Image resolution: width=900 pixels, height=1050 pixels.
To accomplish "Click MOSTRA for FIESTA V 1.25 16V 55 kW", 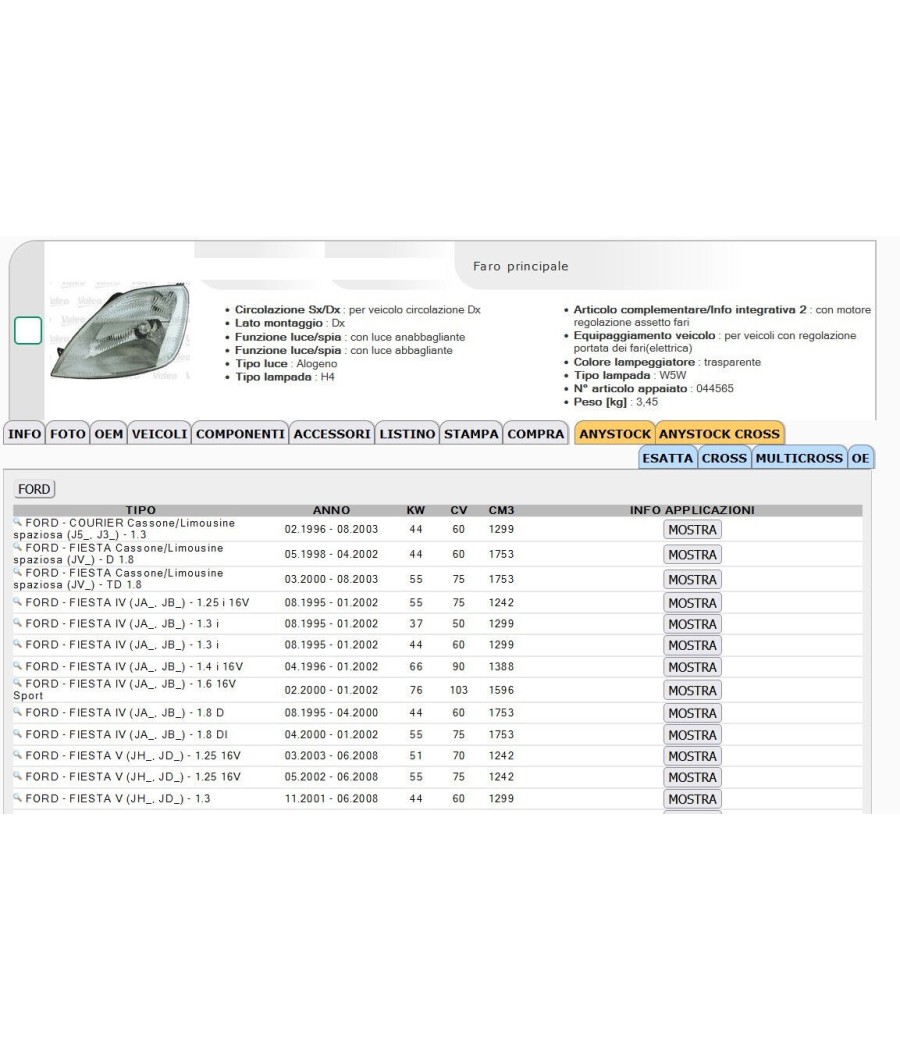I will (692, 777).
